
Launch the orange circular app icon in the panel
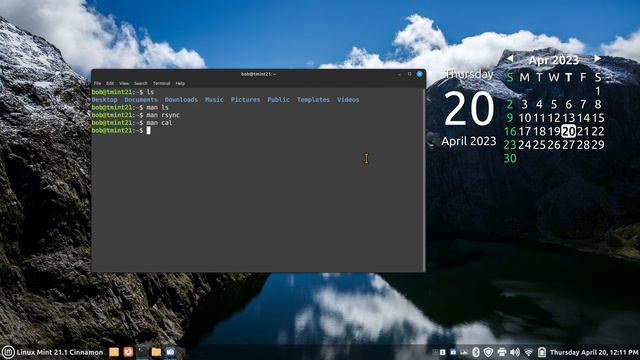tap(128, 352)
